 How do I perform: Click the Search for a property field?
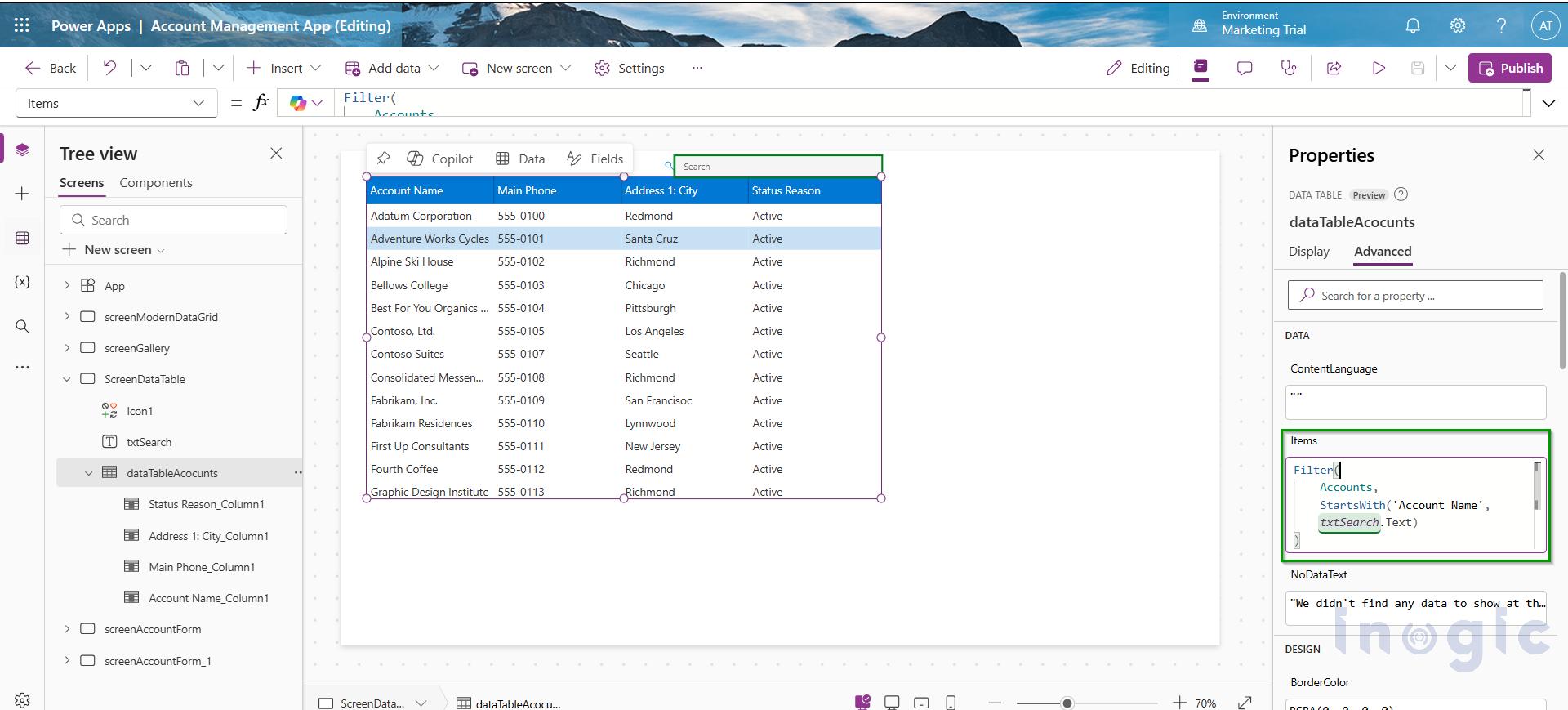tap(1415, 295)
